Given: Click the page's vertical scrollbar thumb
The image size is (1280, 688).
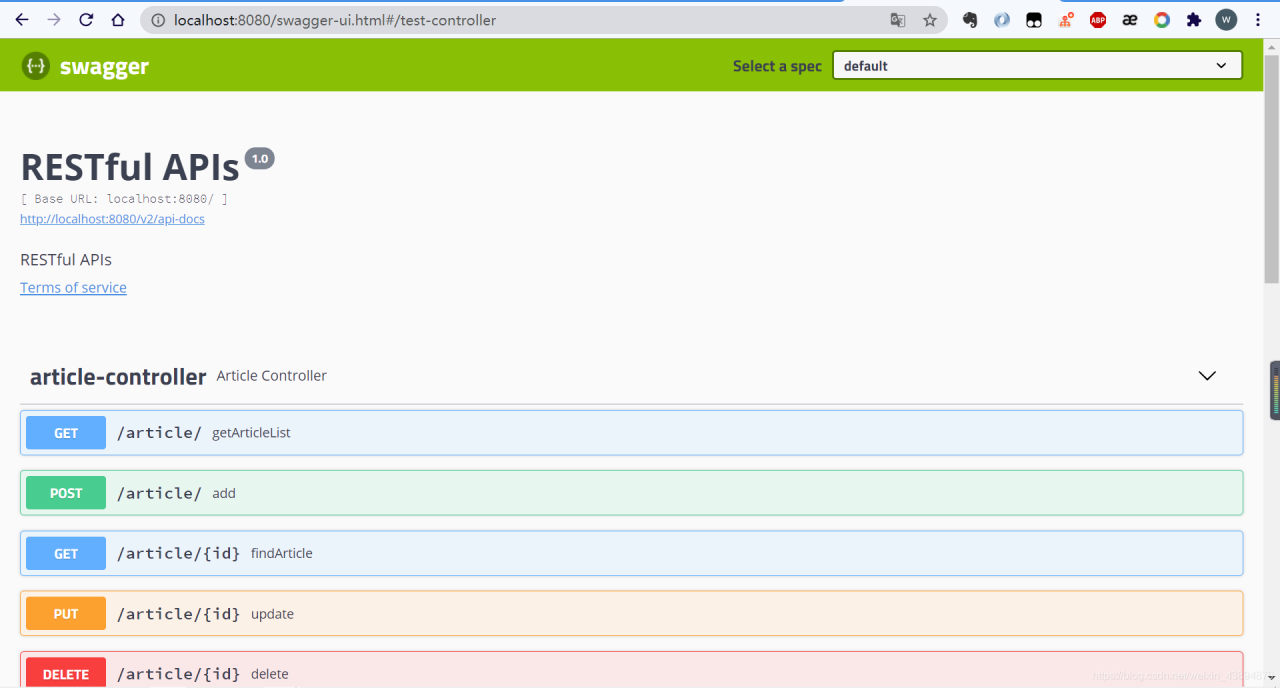Looking at the screenshot, I should (1271, 170).
